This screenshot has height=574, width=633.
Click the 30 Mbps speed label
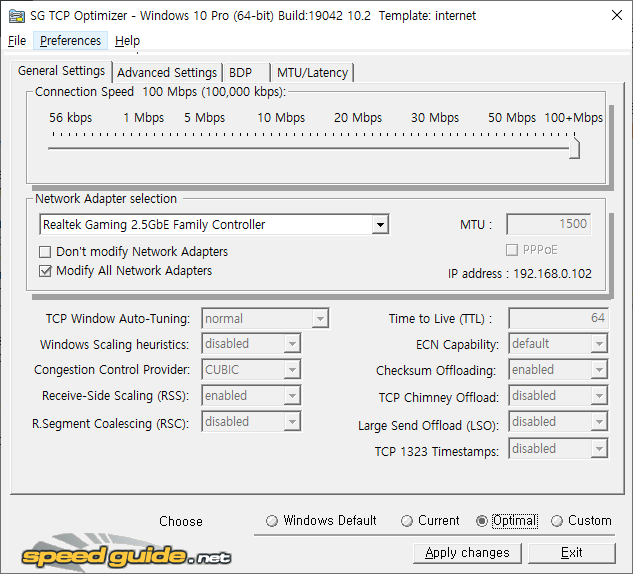(x=435, y=118)
